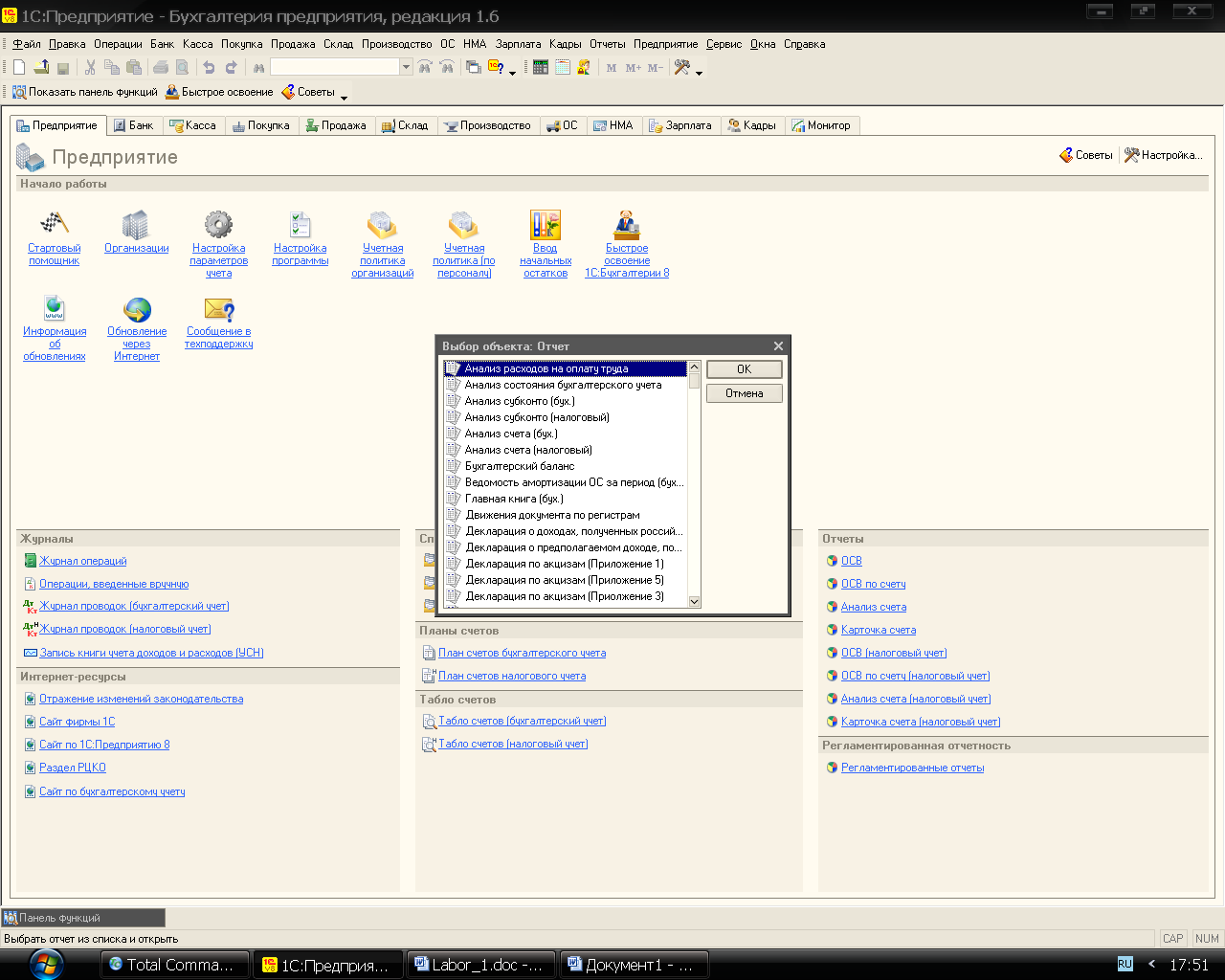Click Панель функций window tab at bottom

tap(83, 918)
